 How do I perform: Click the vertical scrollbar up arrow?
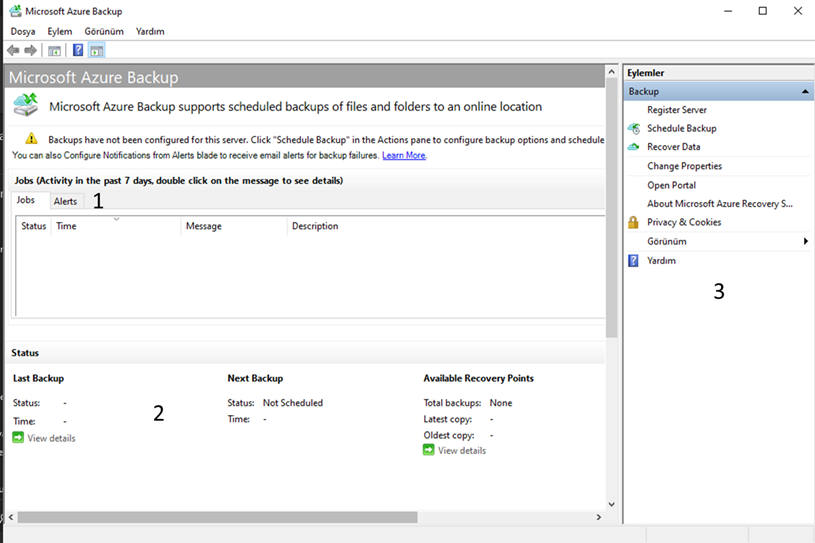pos(612,72)
